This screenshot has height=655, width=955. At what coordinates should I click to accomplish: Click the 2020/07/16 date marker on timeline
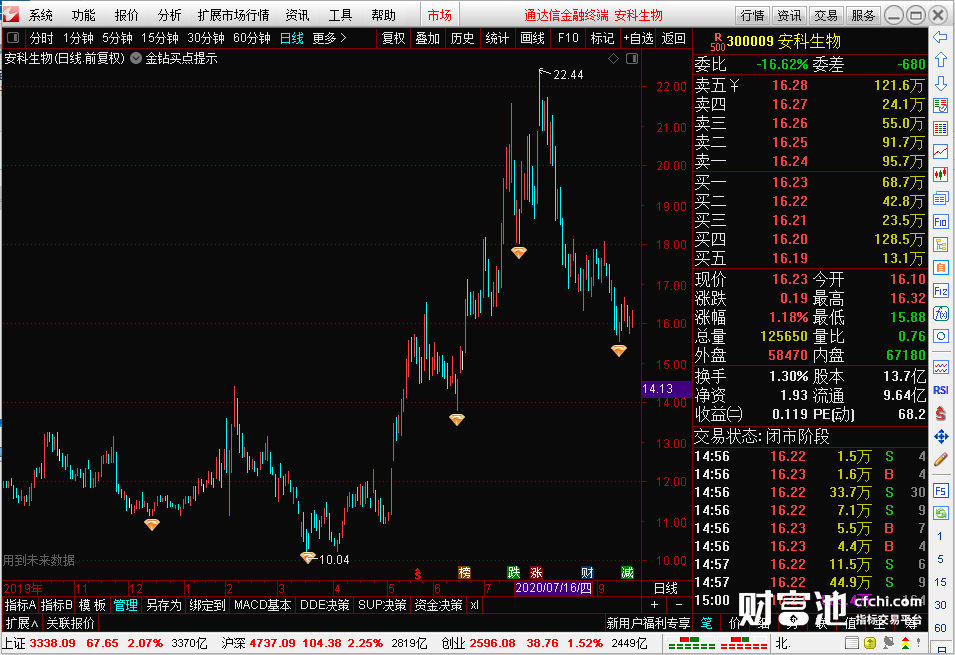(553, 589)
